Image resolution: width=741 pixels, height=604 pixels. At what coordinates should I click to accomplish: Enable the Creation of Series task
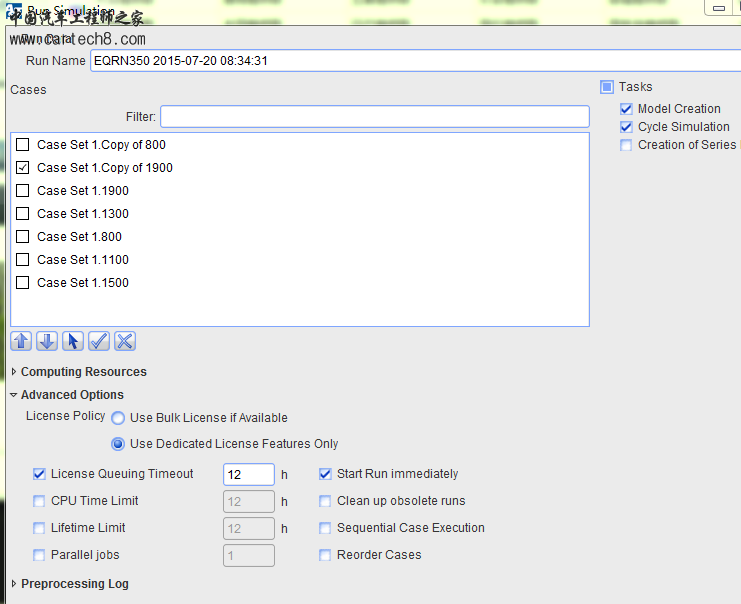coord(626,145)
